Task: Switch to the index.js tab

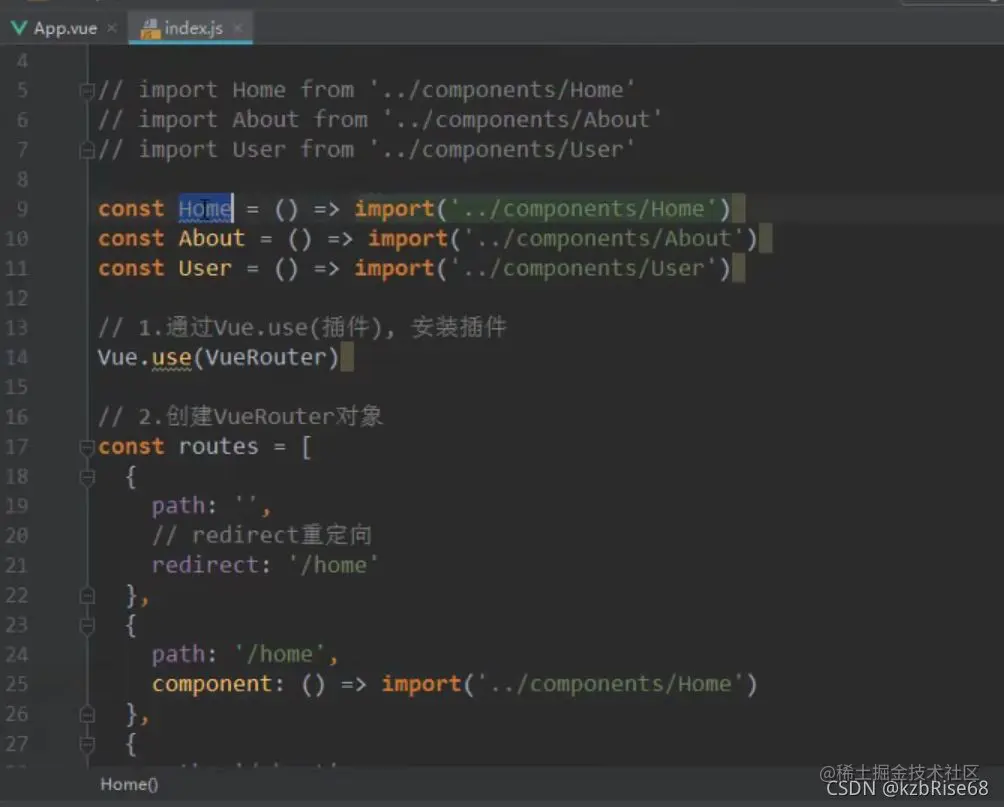Action: click(193, 28)
